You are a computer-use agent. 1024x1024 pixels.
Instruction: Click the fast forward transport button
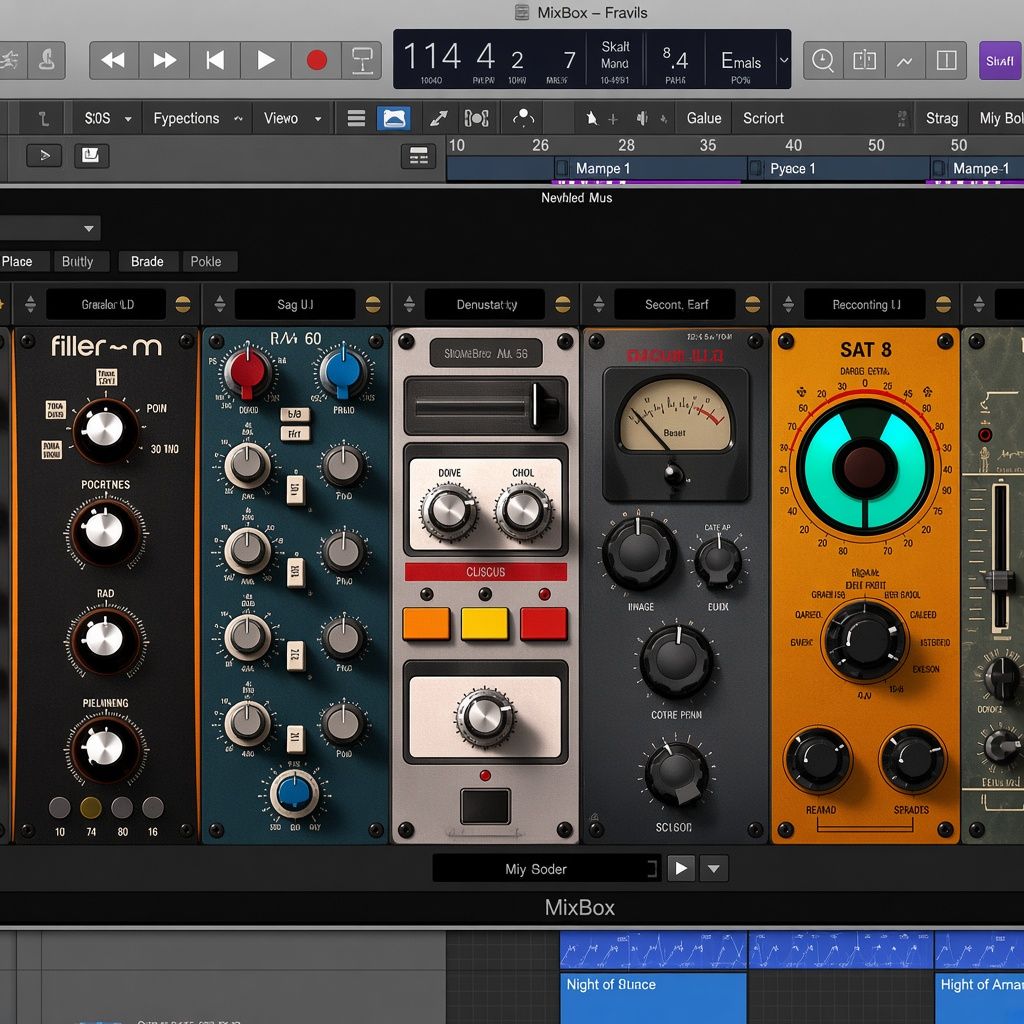(x=164, y=61)
